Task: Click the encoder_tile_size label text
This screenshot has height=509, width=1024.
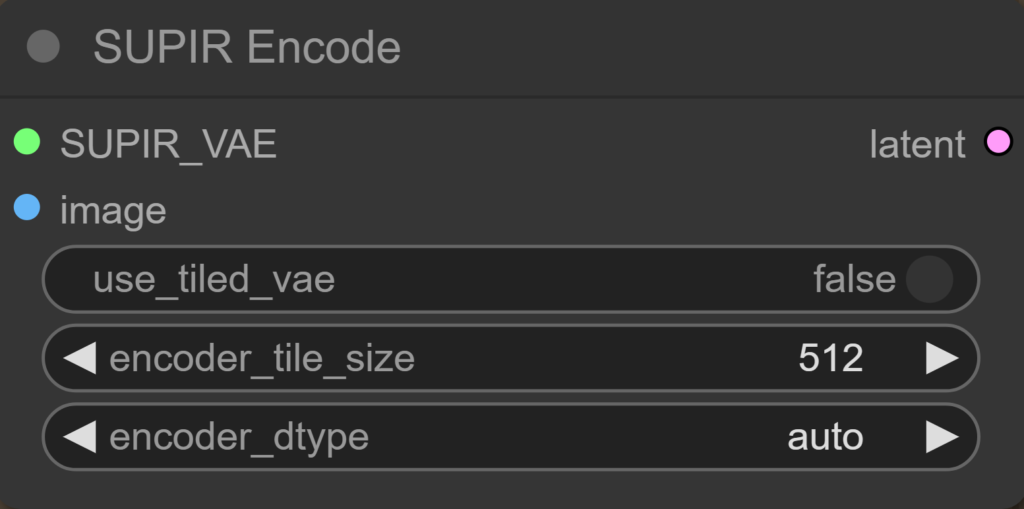Action: coord(262,358)
